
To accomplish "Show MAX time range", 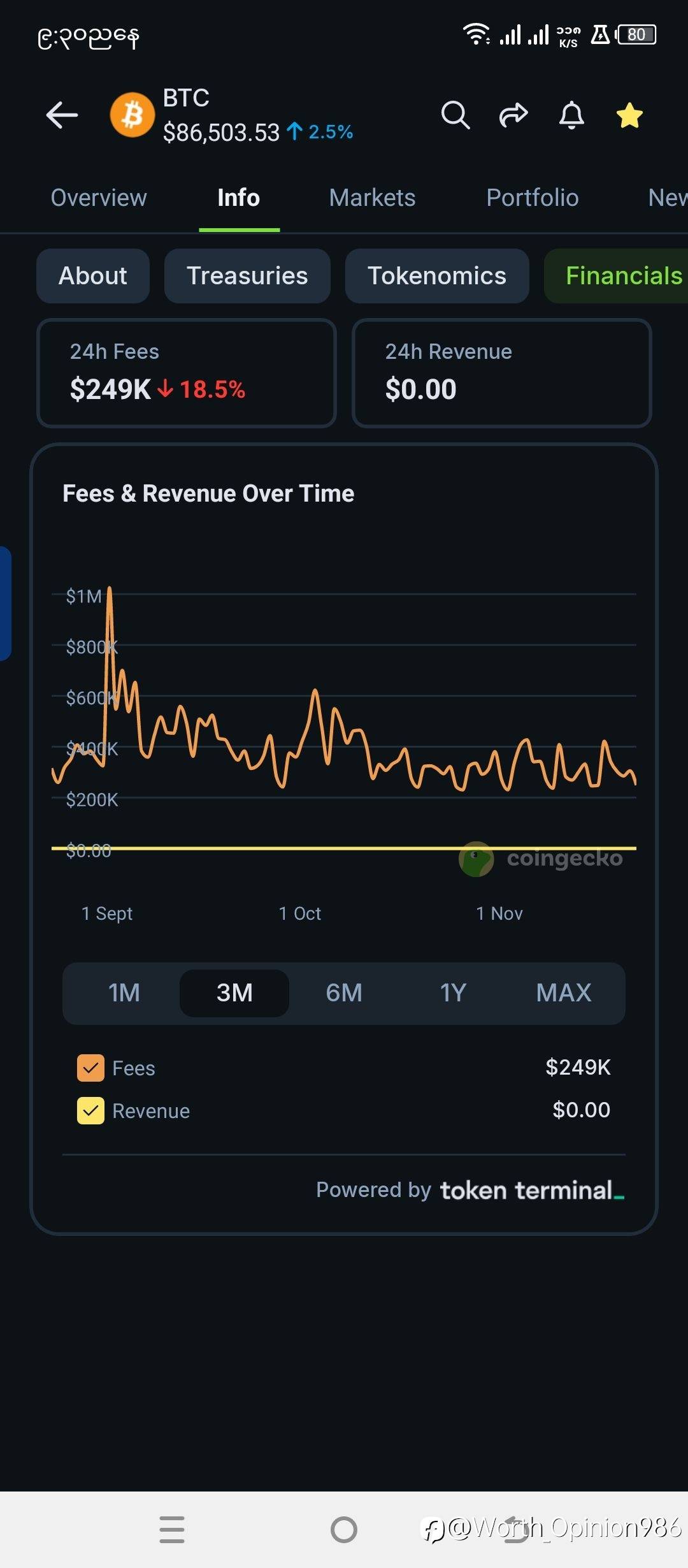I will pyautogui.click(x=564, y=992).
